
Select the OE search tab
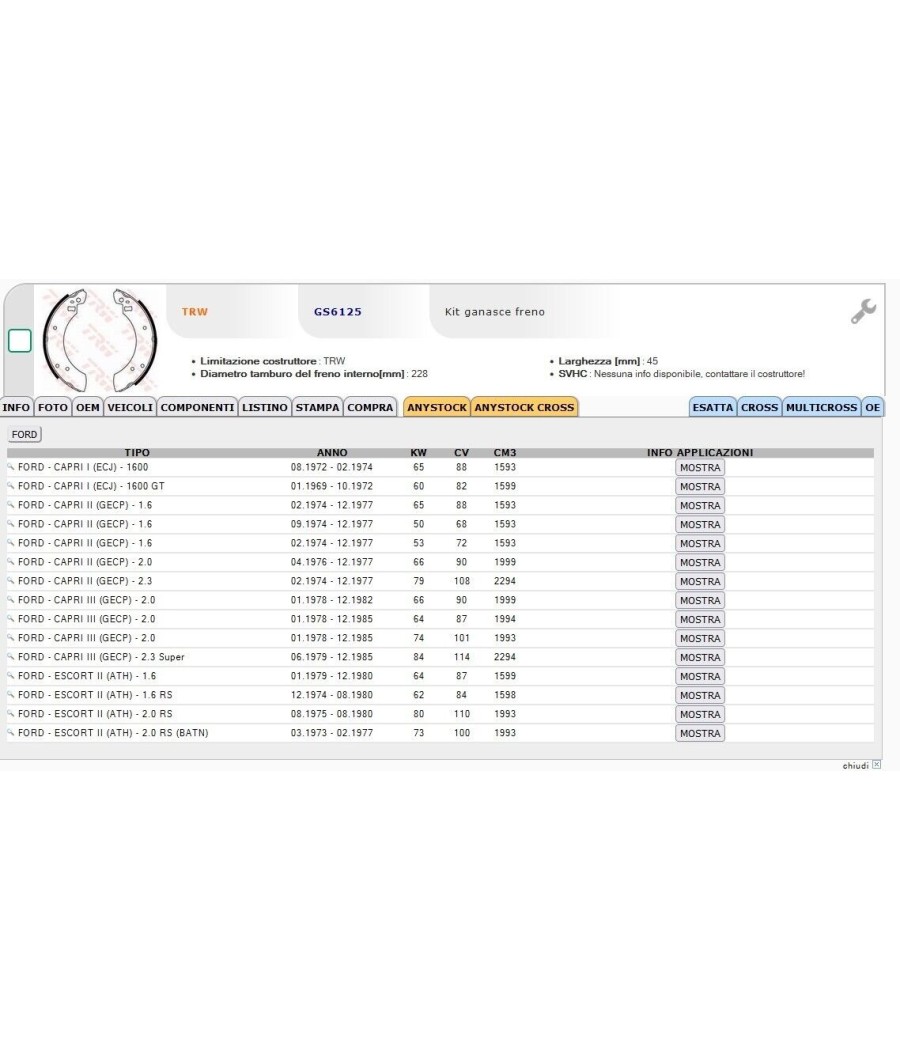point(873,407)
